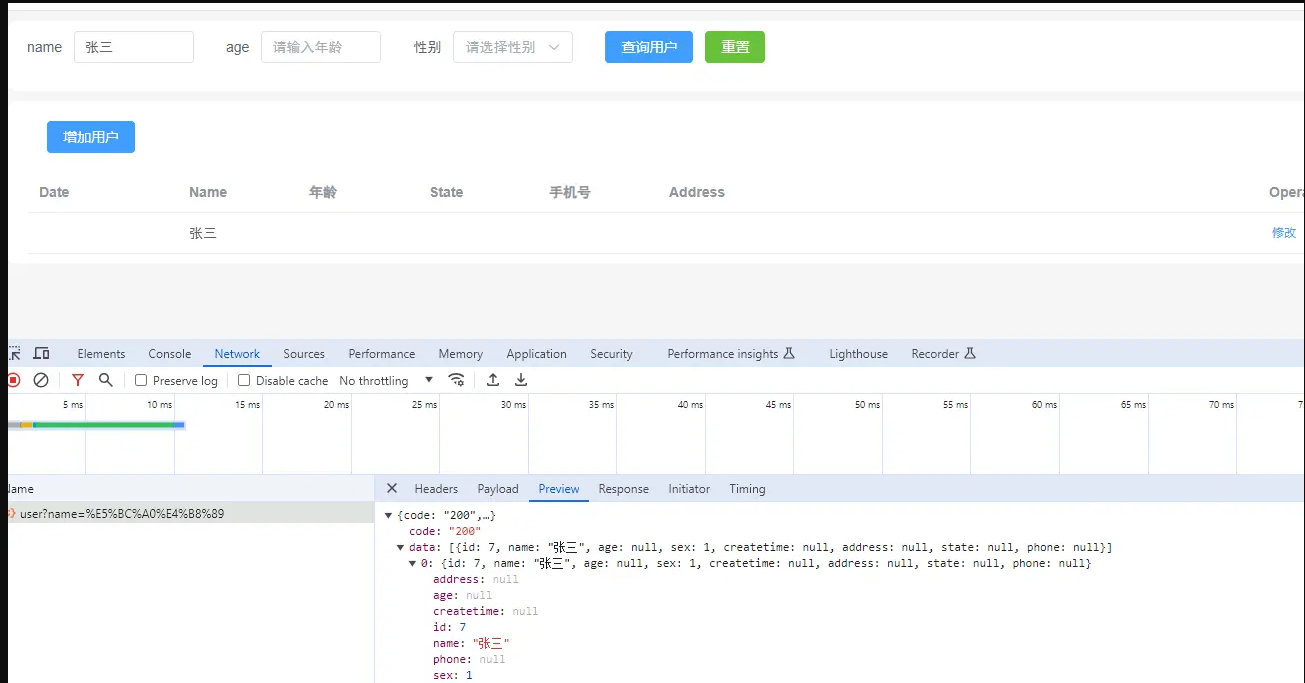Show request Headers tab
Screen dimensions: 1305x683
coord(436,488)
